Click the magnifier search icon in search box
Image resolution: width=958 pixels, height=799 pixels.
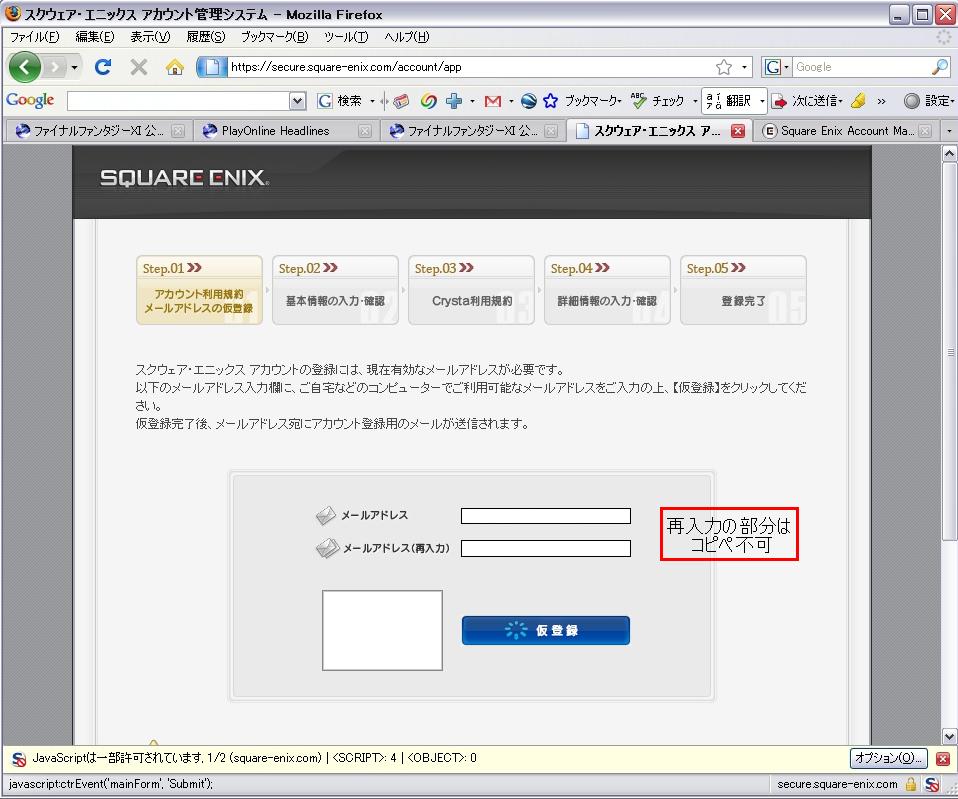coord(940,67)
